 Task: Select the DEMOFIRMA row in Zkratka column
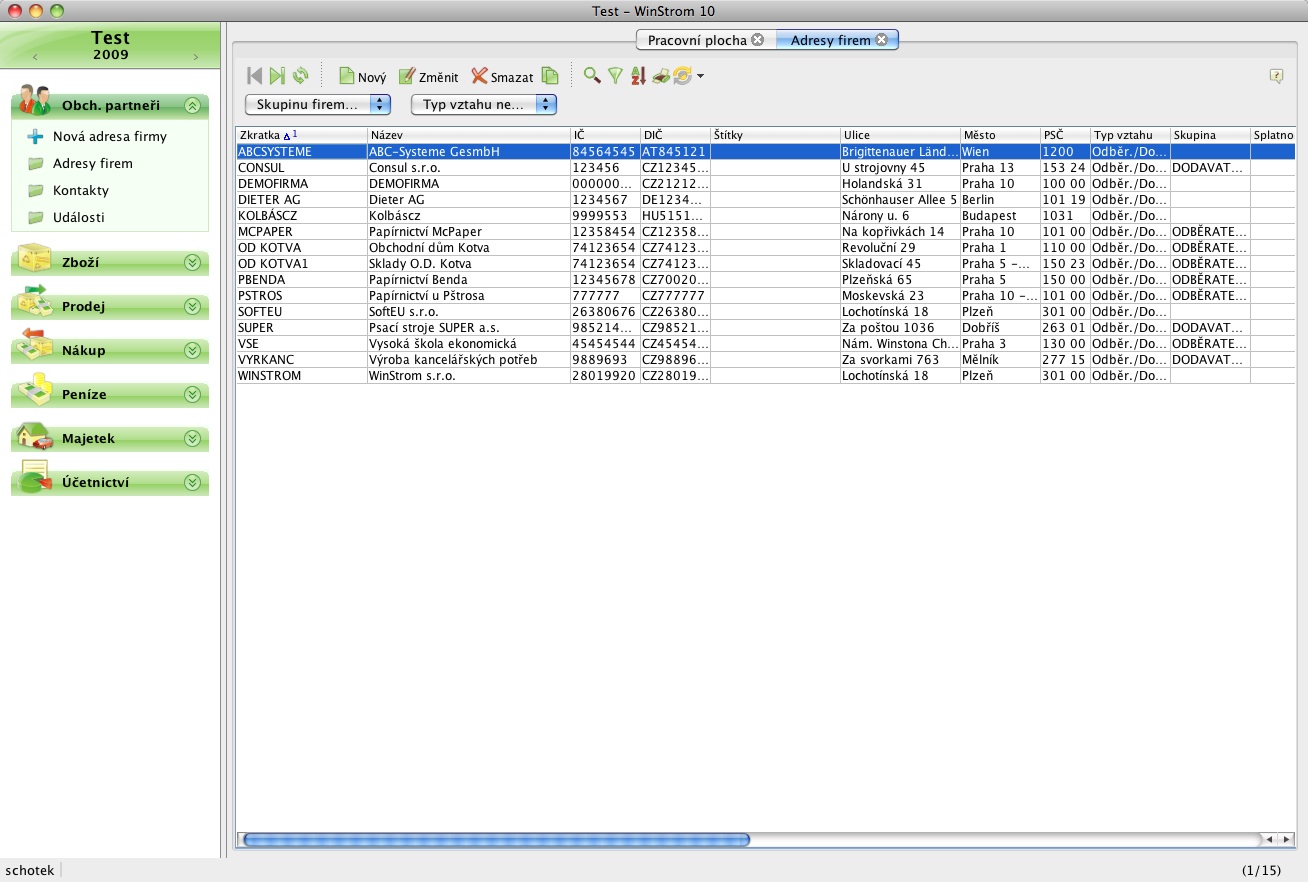coord(302,184)
